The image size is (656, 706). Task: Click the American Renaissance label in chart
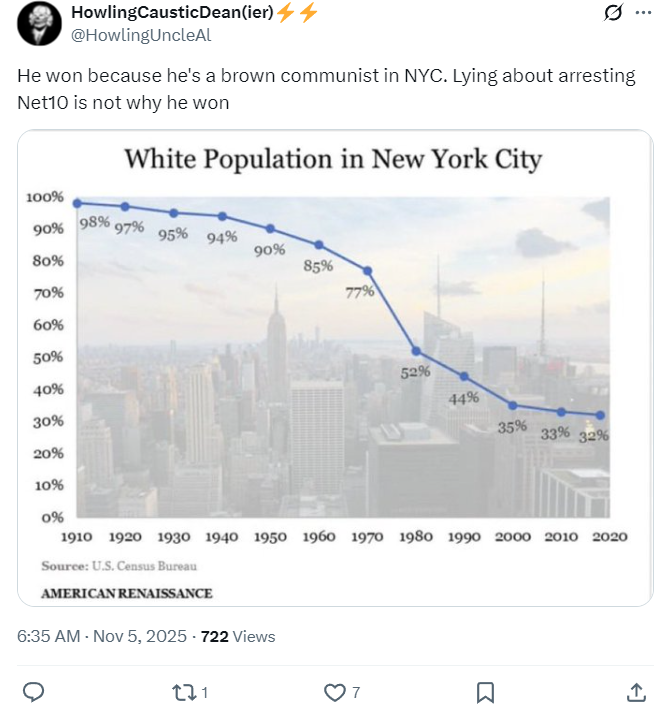point(127,593)
